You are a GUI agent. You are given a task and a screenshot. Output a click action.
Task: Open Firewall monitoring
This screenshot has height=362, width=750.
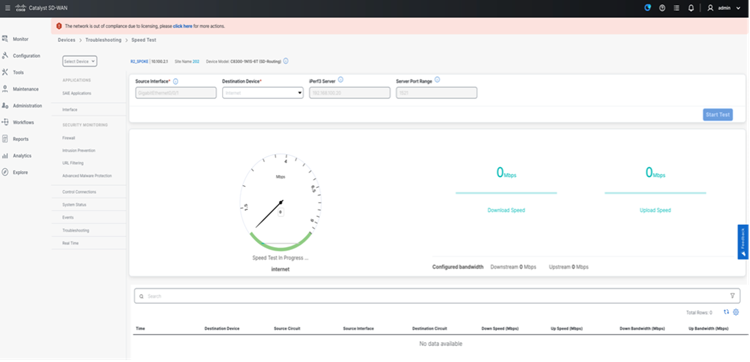click(69, 138)
